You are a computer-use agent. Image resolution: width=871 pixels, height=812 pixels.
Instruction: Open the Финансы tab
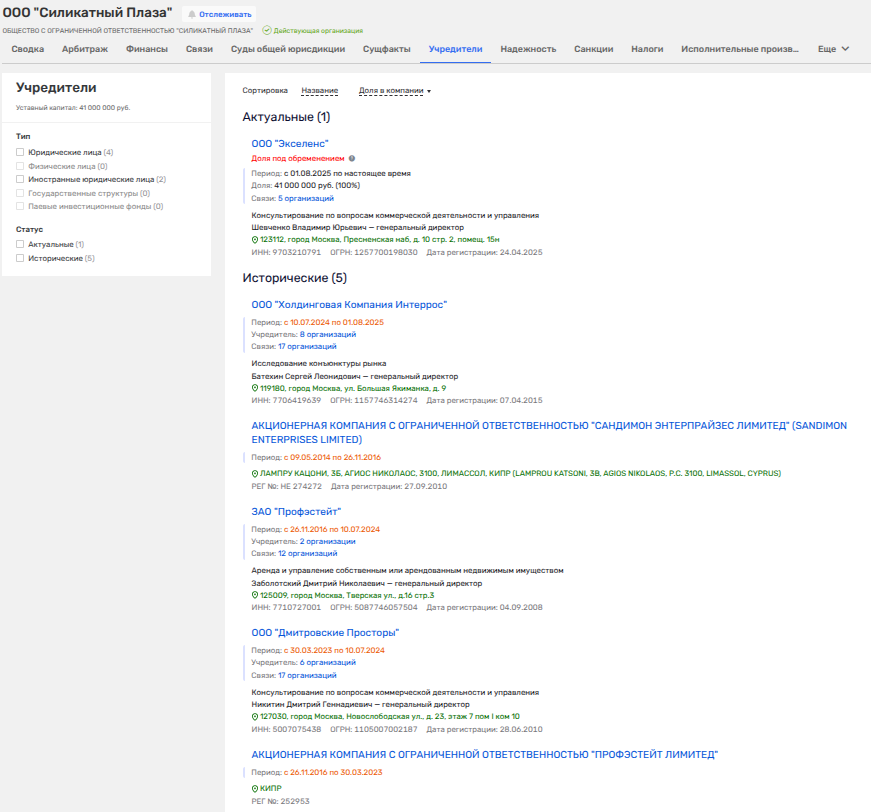coord(147,49)
